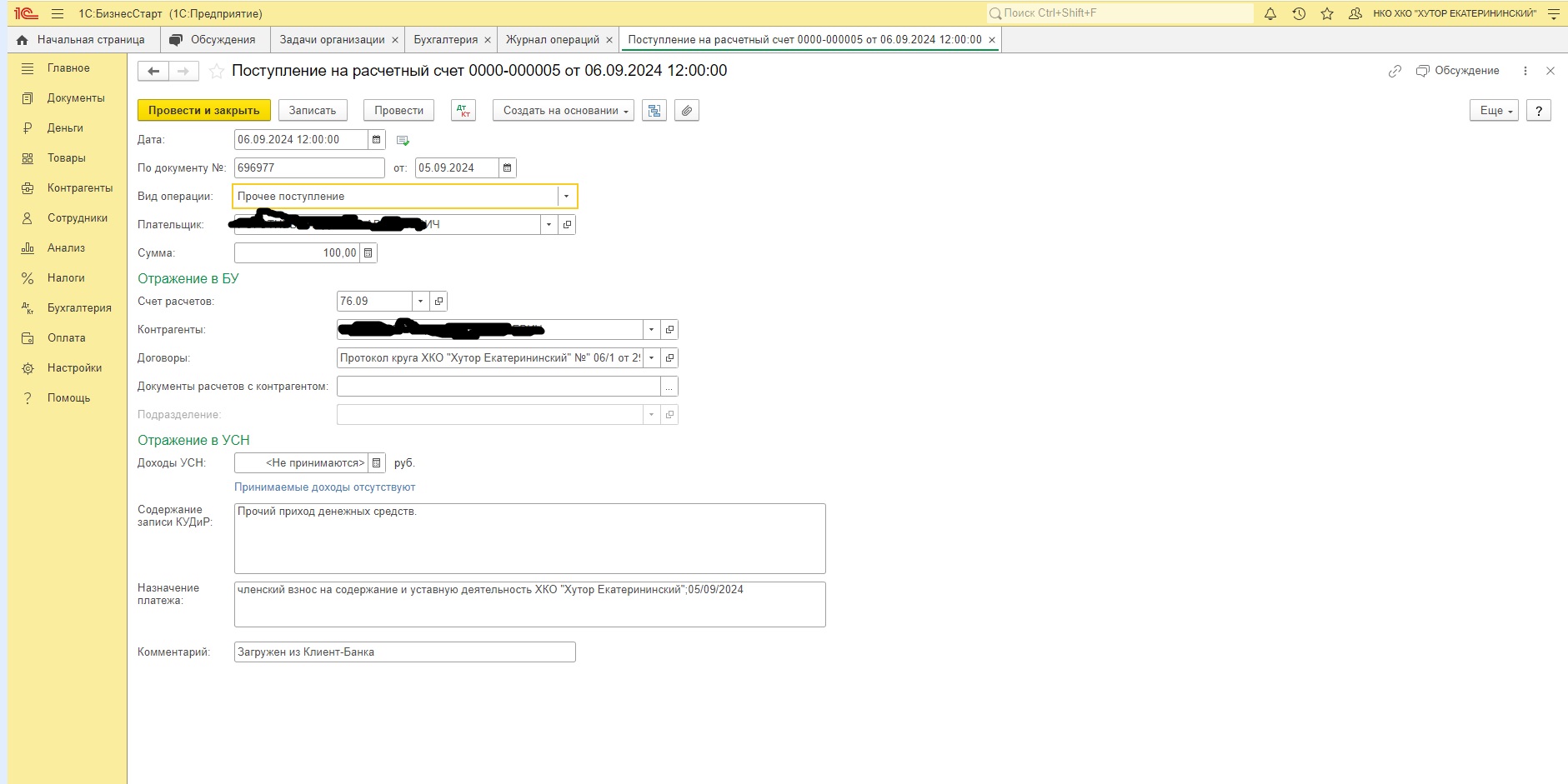Expand the Контрагенты dropdown arrow
This screenshot has width=1568, height=784.
pos(651,330)
